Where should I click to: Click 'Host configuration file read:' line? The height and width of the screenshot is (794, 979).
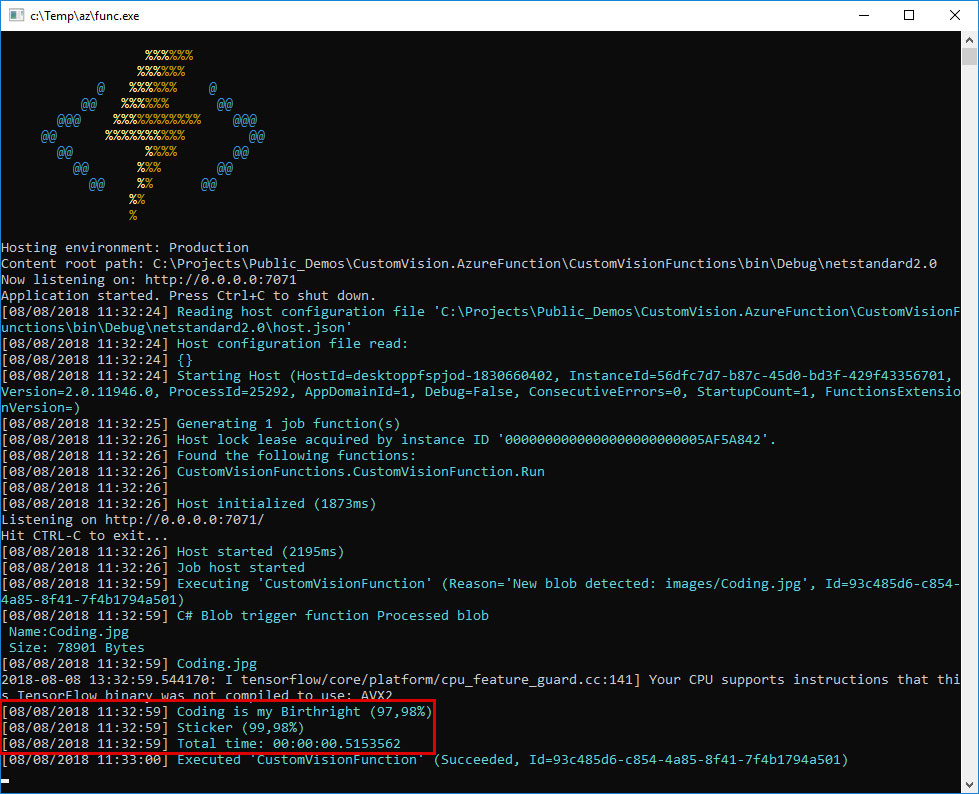point(205,344)
